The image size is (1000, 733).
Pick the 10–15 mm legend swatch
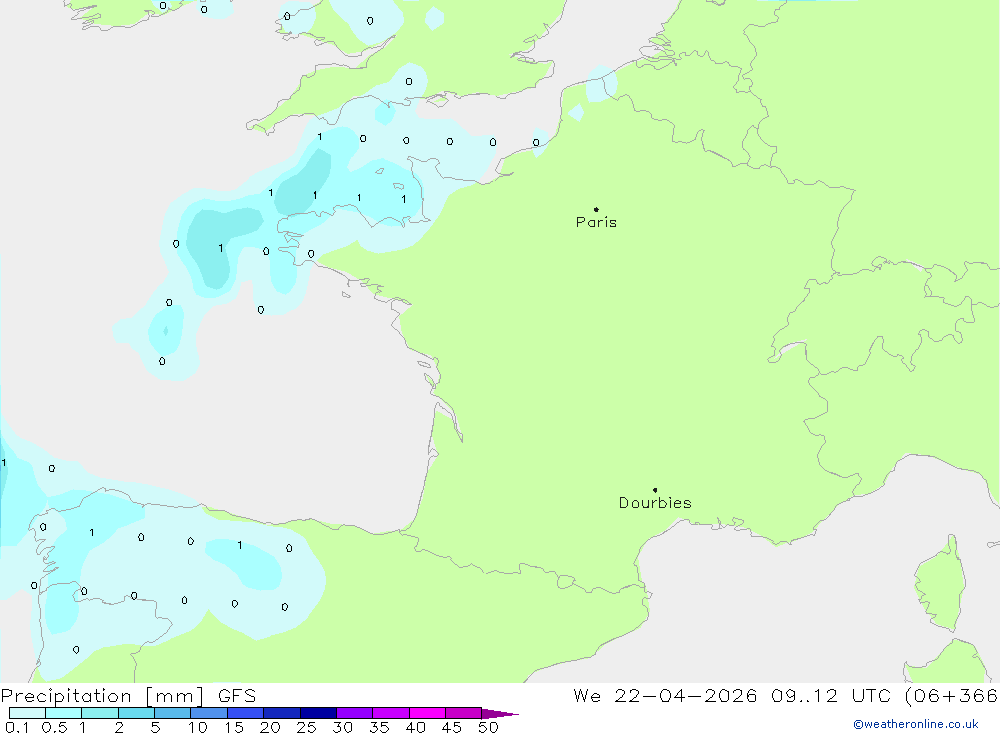[209, 713]
